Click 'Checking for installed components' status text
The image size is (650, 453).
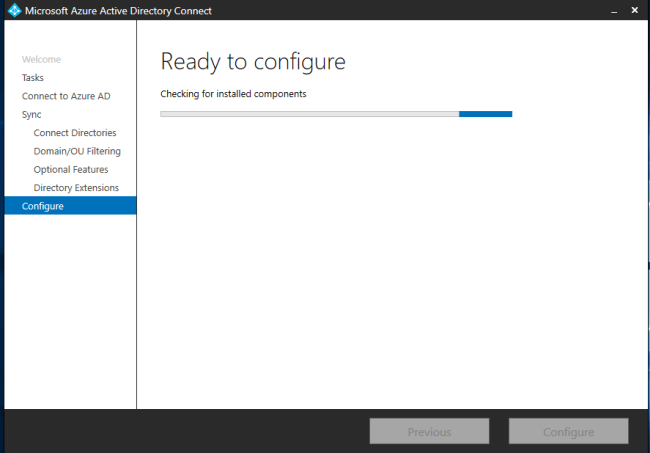pyautogui.click(x=233, y=94)
